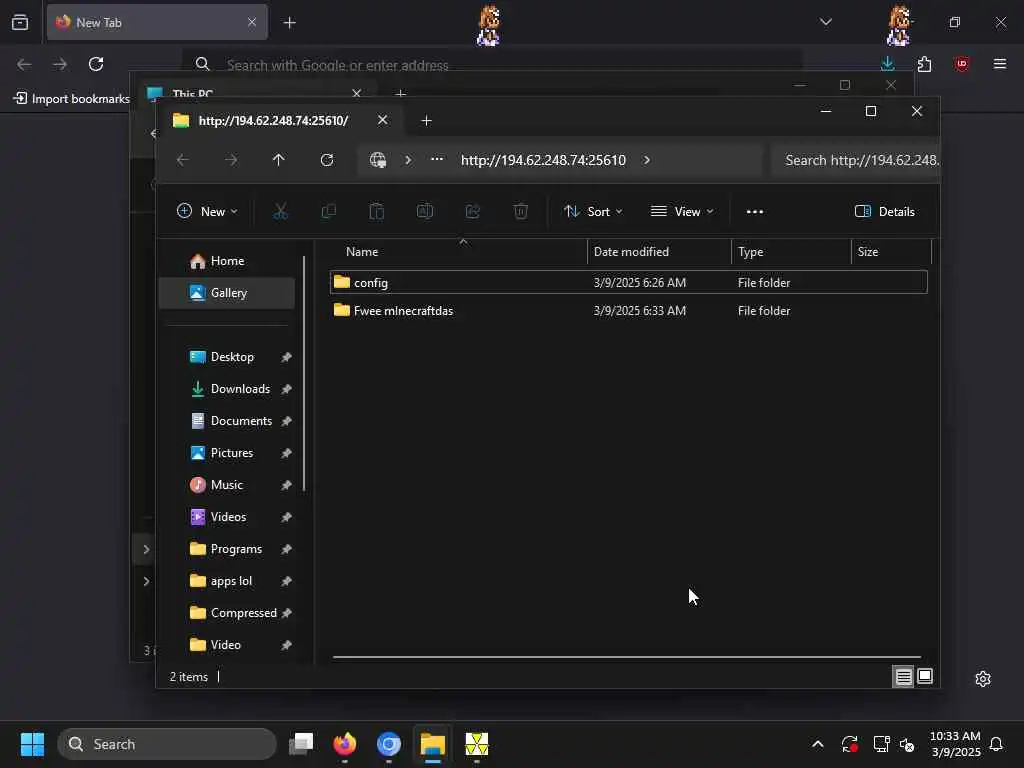Screen dimensions: 1024x768
Task: Click Import bookmarks link
Action: tap(72, 99)
